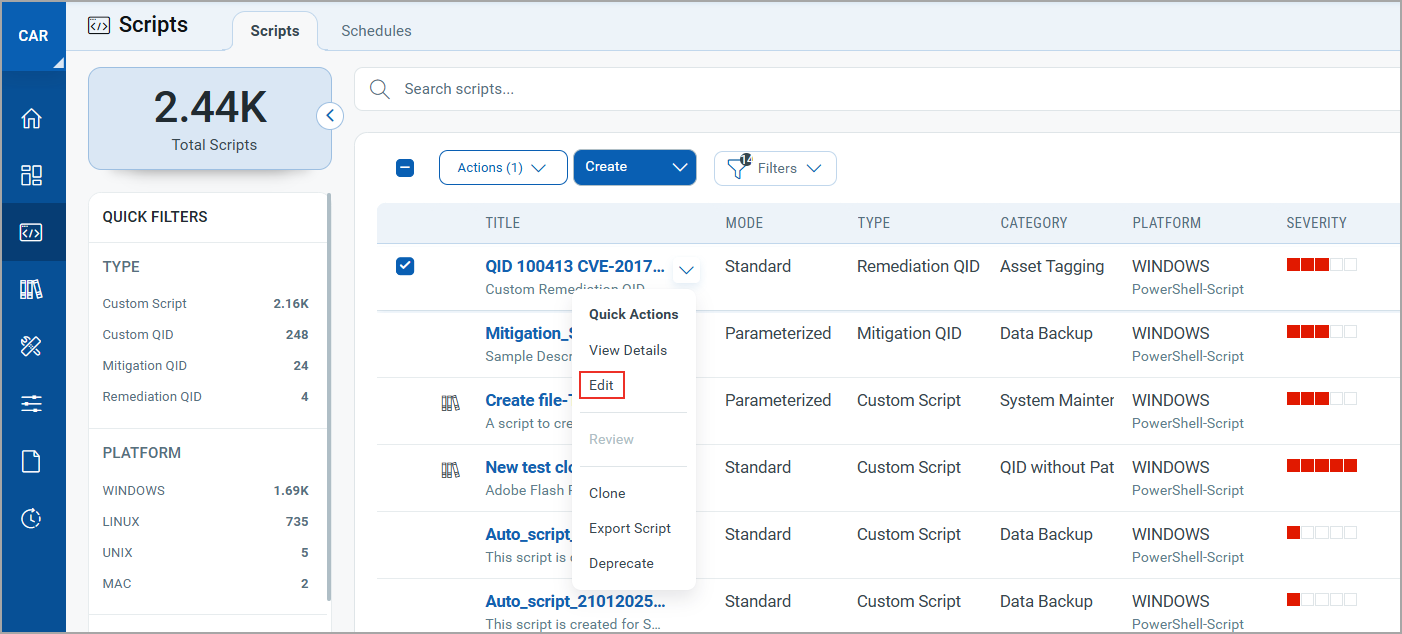Open the Auto_script_21012025 script link
Screen dimensions: 1402x634
click(575, 601)
